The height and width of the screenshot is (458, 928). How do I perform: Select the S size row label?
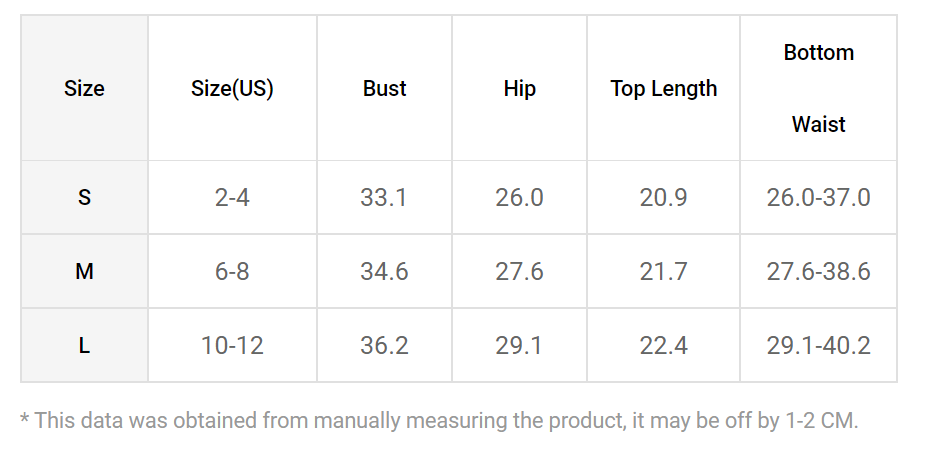[84, 197]
